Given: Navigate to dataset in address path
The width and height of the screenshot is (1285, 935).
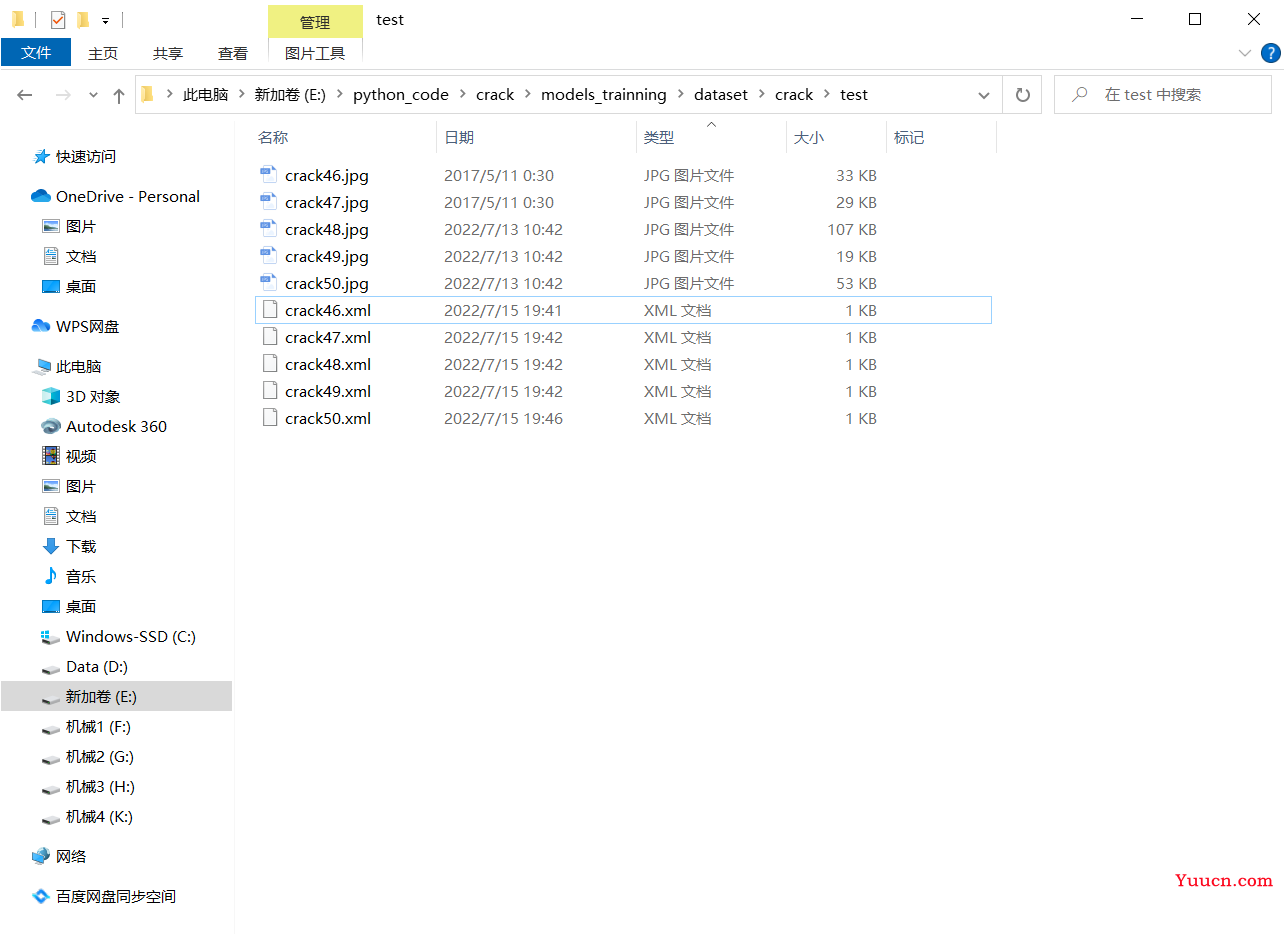Looking at the screenshot, I should (x=721, y=95).
